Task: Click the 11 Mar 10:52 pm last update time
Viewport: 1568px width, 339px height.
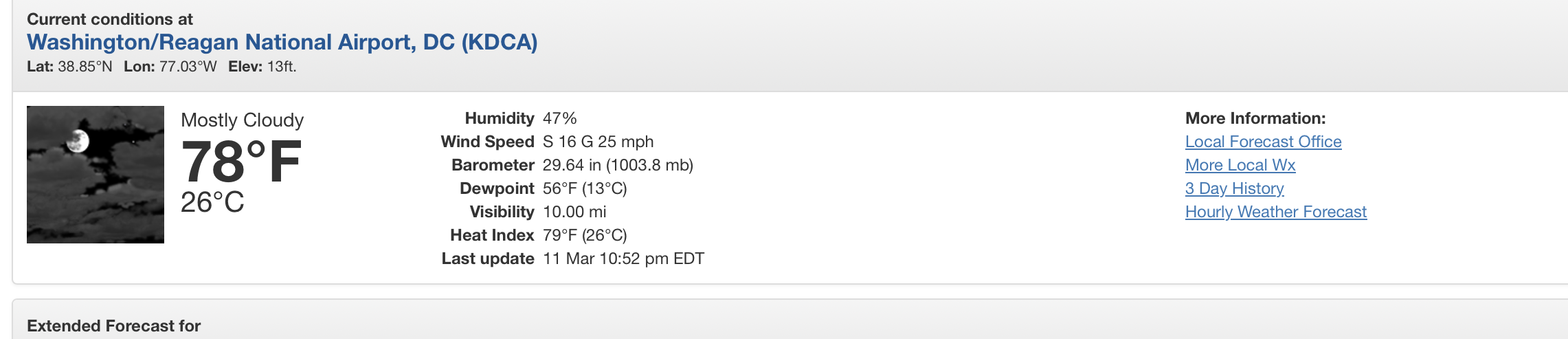Action: click(623, 259)
